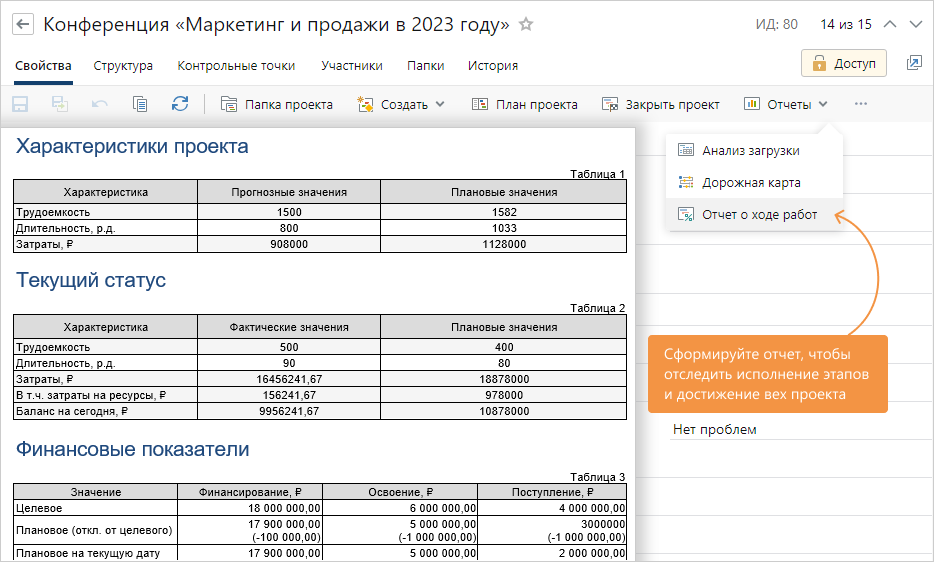Open the Контрольные точки tab

click(x=236, y=66)
